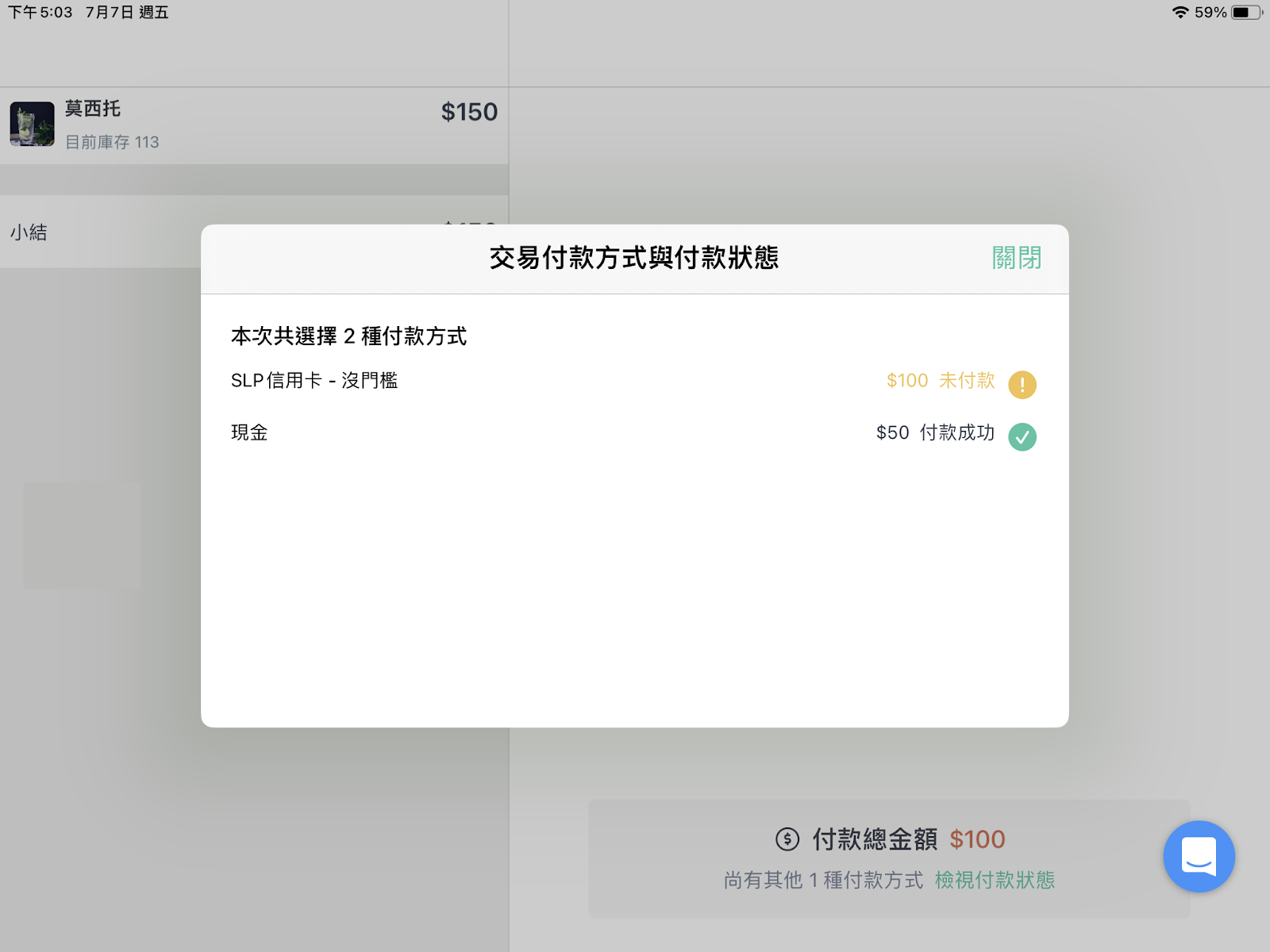Tap the Wi-Fi status icon
1270x952 pixels.
coord(1180,12)
